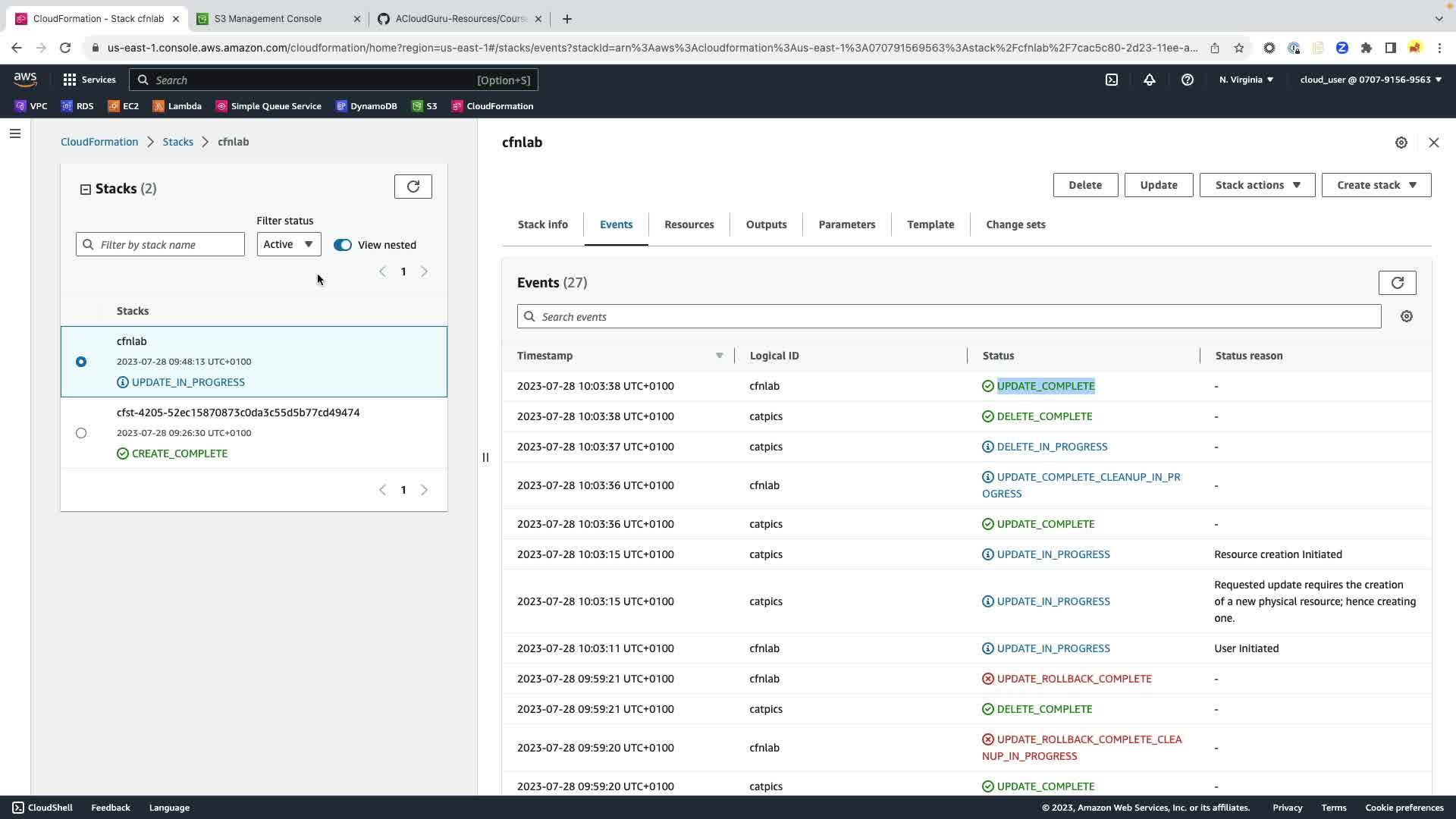Click the Search events input field
Viewport: 1456px width, 819px height.
948,317
